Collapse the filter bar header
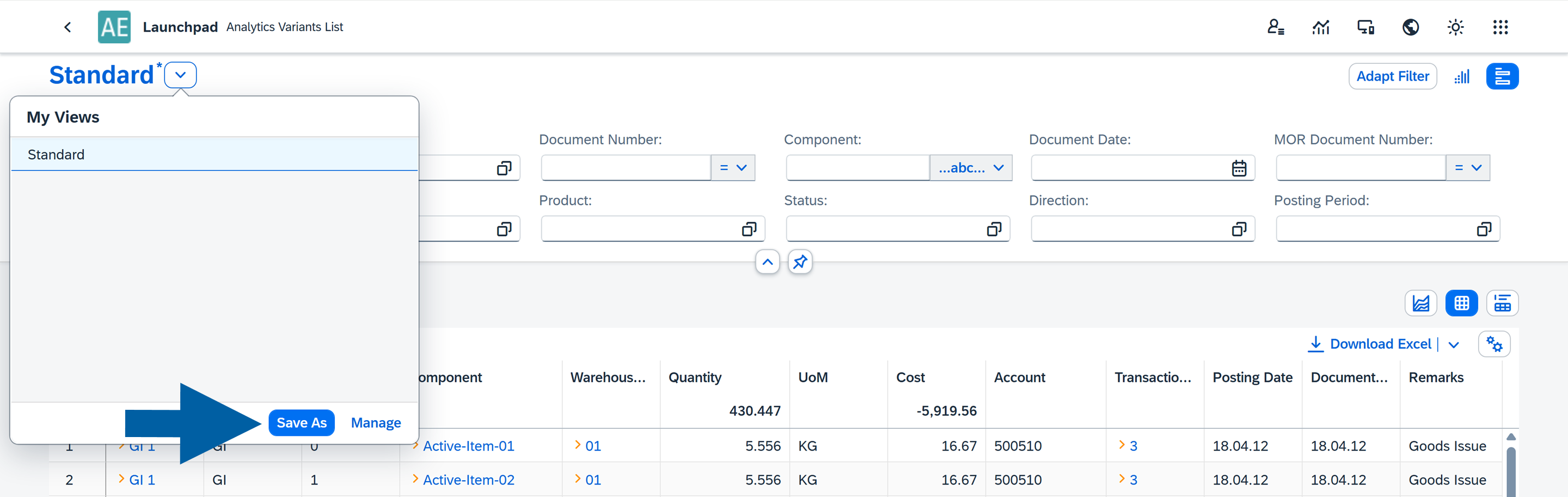Viewport: 1568px width, 497px height. coord(767,262)
